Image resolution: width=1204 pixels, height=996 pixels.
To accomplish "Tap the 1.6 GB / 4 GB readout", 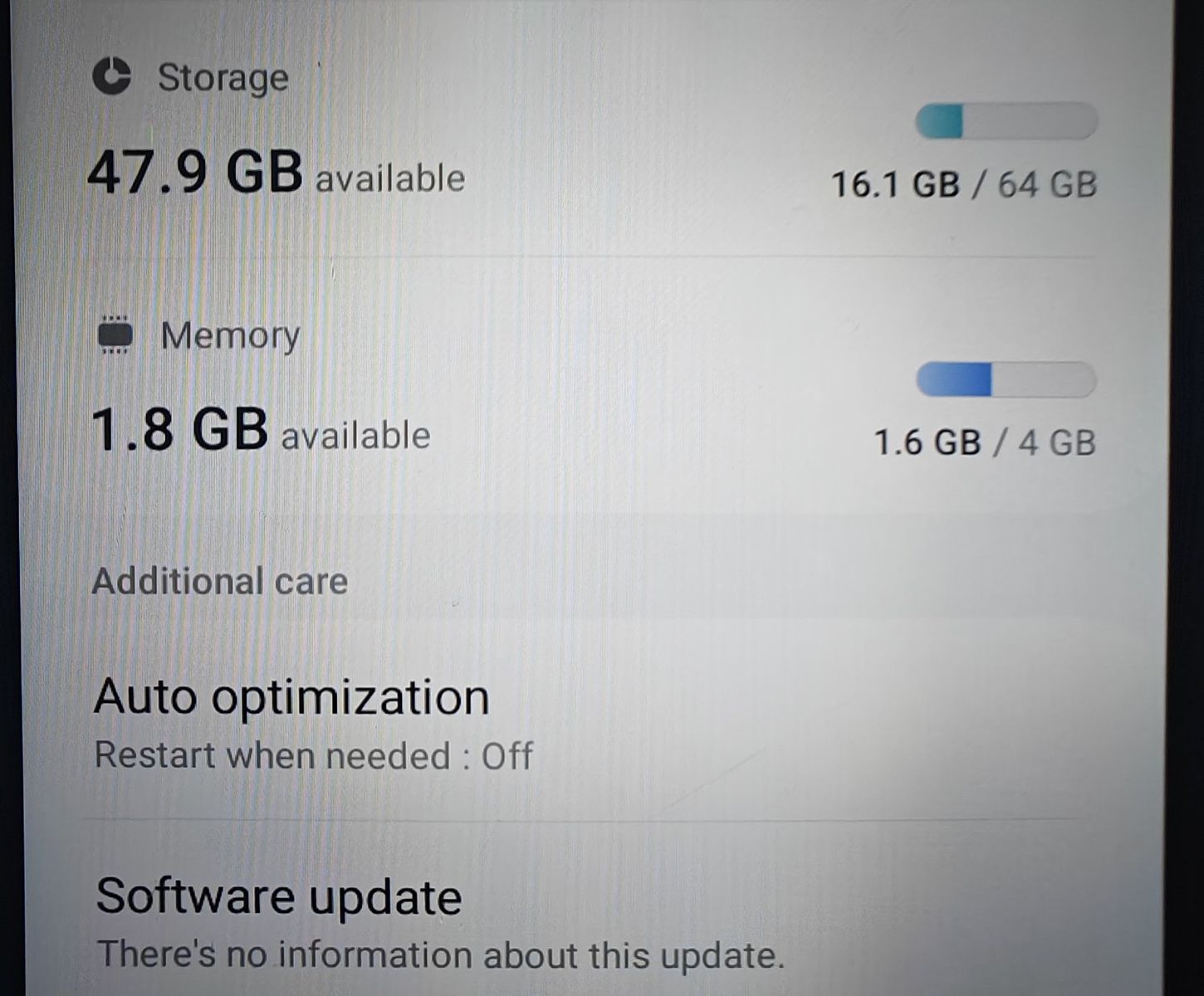I will [x=985, y=442].
